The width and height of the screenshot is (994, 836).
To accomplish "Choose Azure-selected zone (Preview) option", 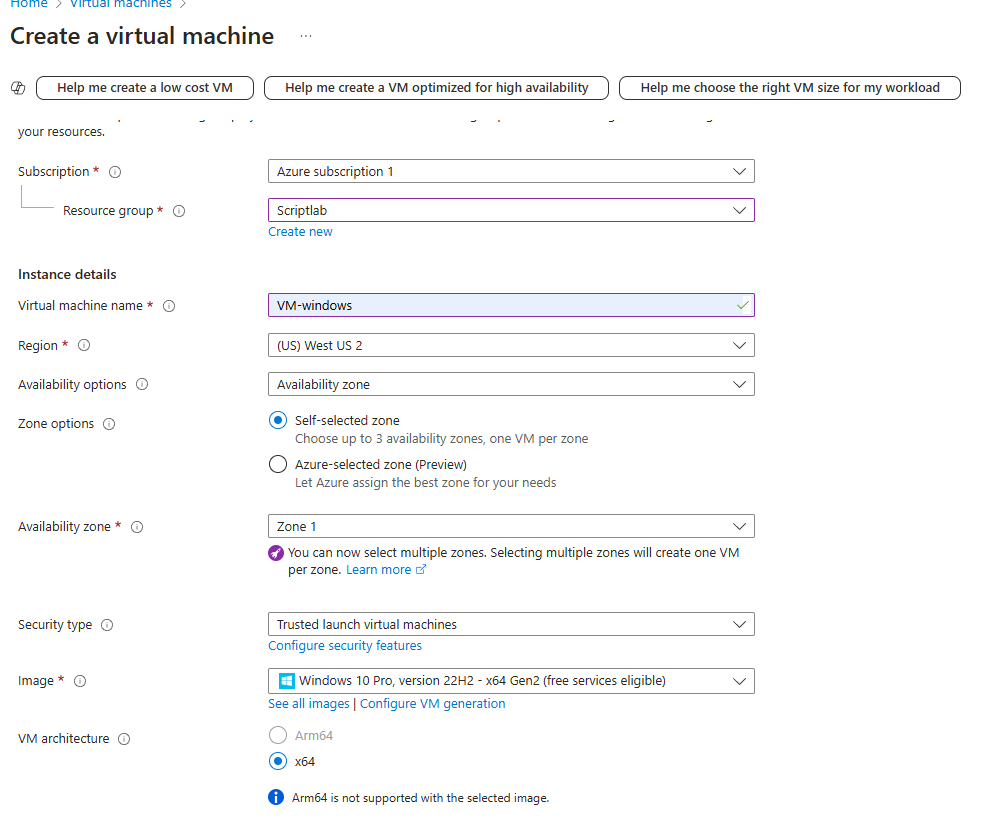I will pyautogui.click(x=278, y=464).
